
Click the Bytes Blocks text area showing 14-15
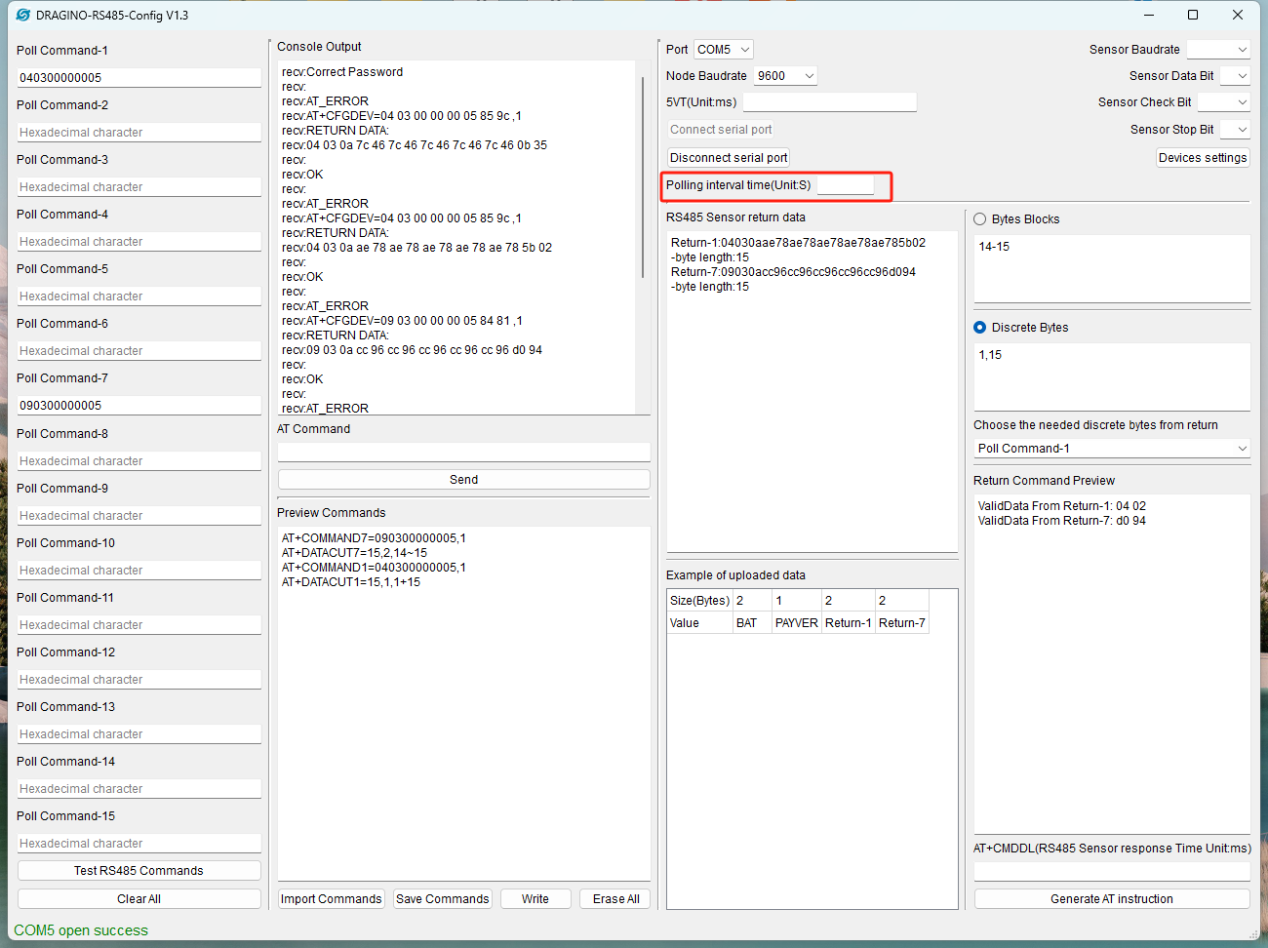click(1112, 268)
